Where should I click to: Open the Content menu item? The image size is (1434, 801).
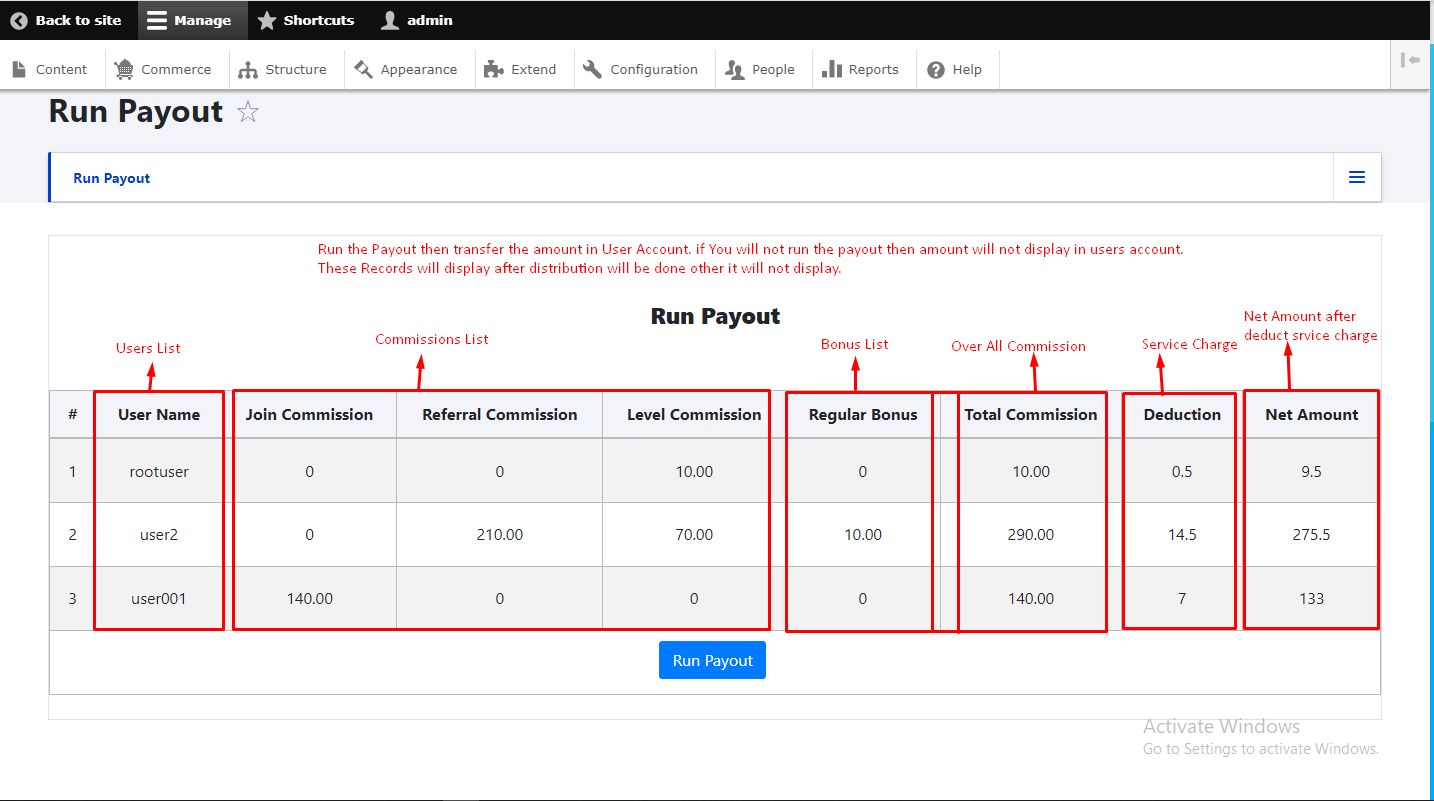[51, 69]
